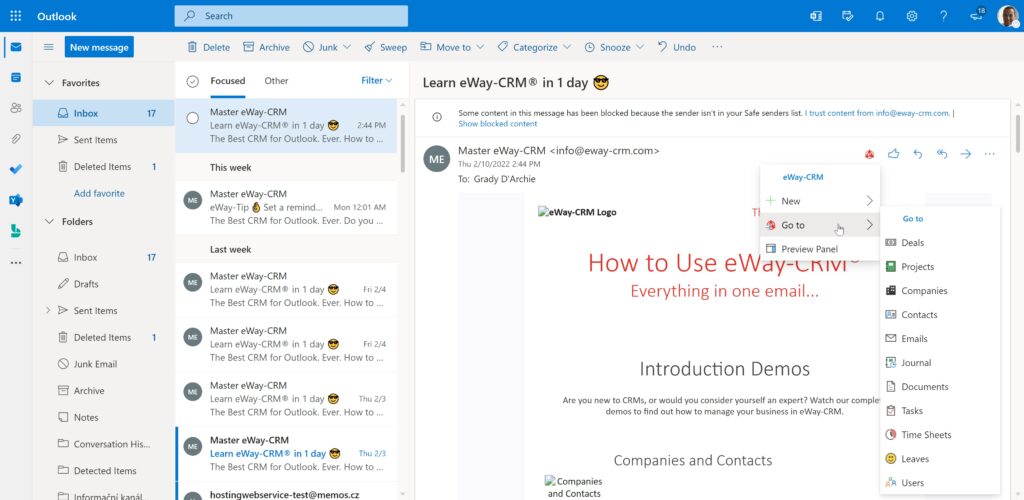This screenshot has width=1024, height=500.
Task: Go to Time Sheets
Action: coord(940,435)
